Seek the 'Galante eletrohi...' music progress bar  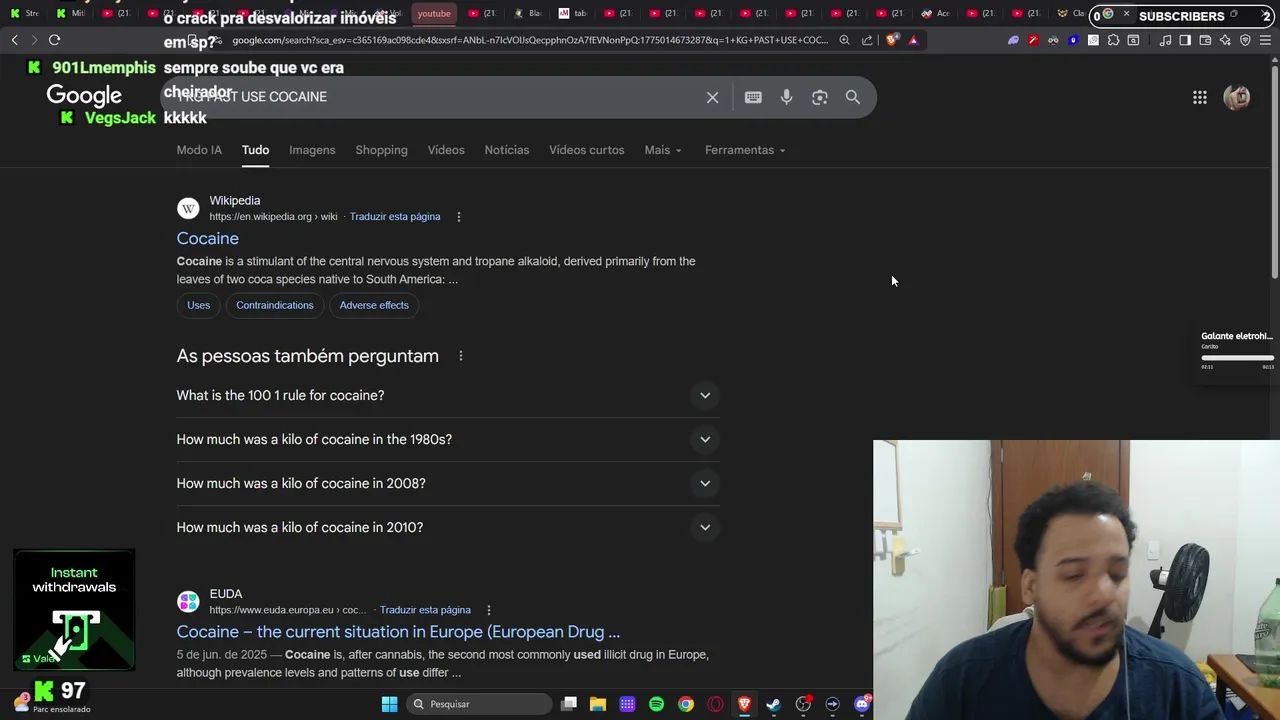1238,358
